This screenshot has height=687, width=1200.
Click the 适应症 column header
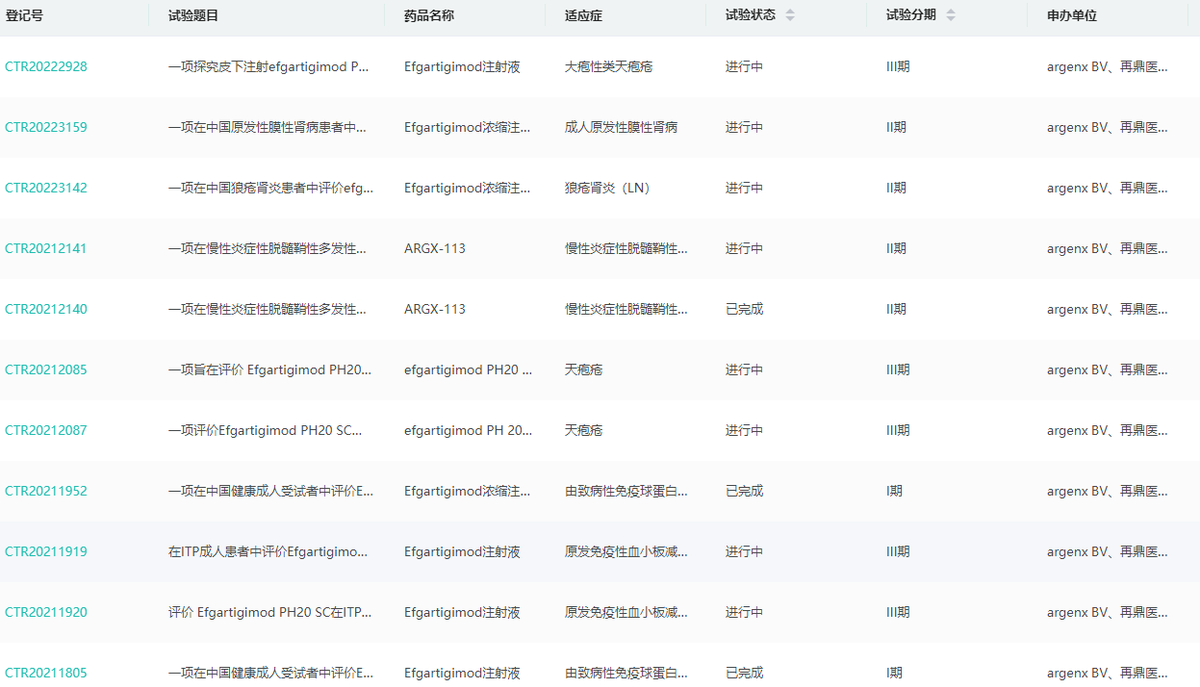click(x=584, y=15)
